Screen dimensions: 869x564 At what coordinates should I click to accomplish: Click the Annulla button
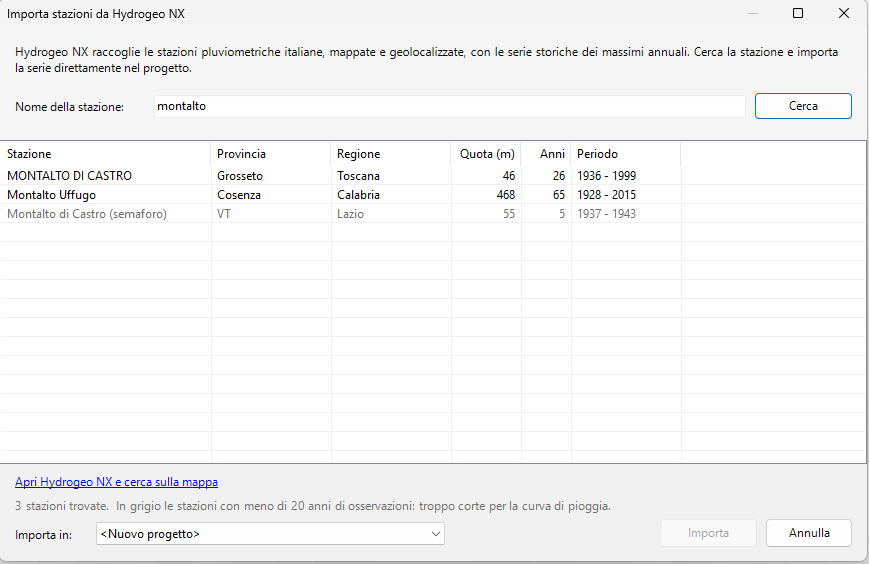point(809,533)
